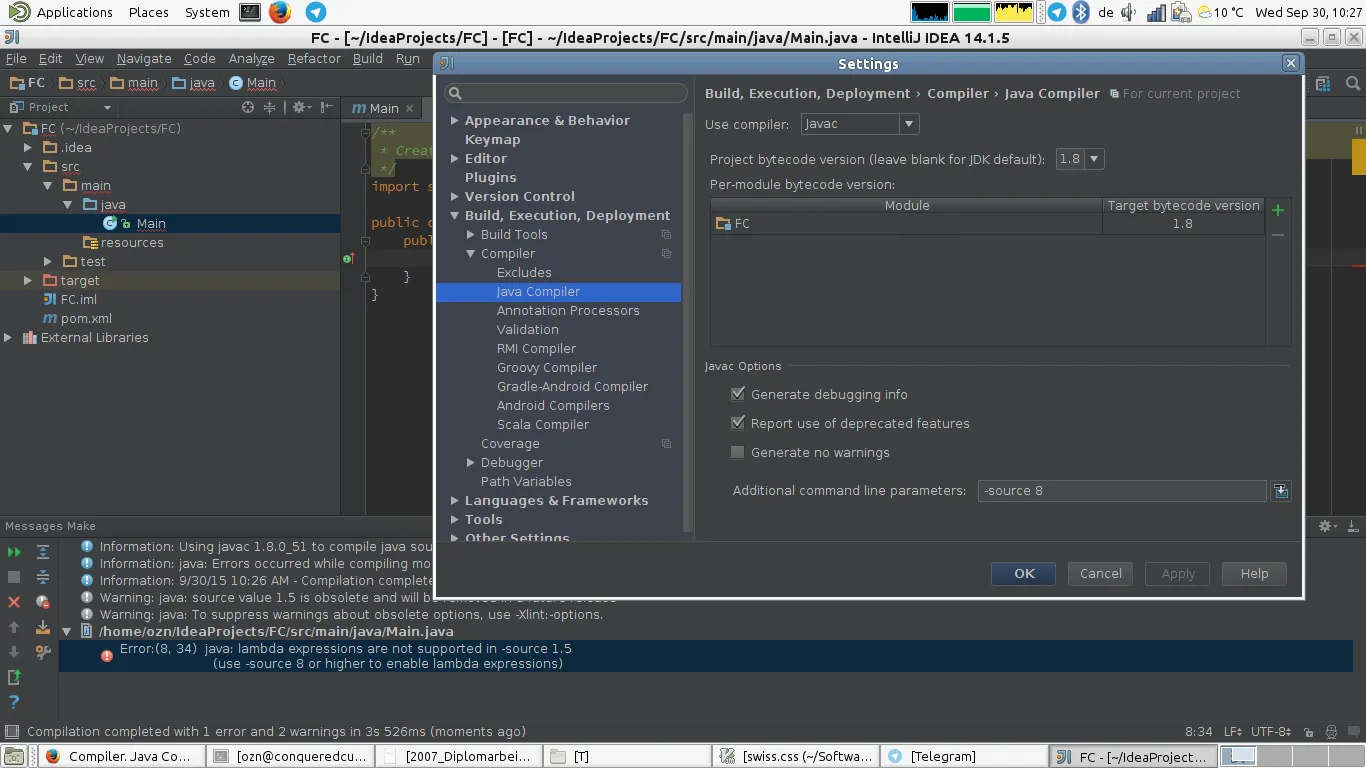Open the Applications menu in top panel
The width and height of the screenshot is (1366, 768).
75,12
